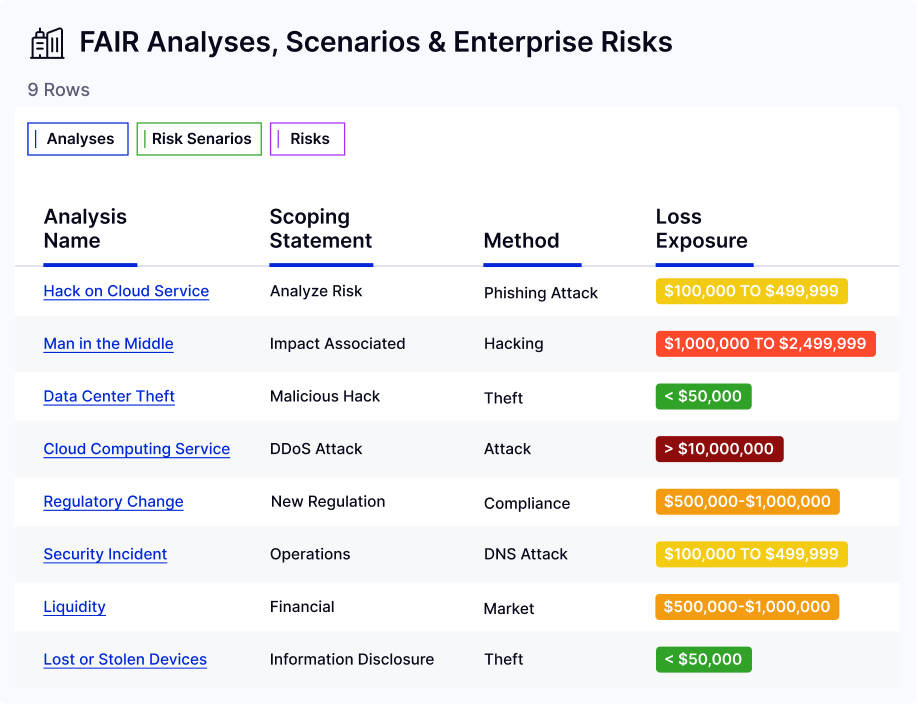Click the yellow loss badge for Hack on Cloud Service

[x=751, y=291]
